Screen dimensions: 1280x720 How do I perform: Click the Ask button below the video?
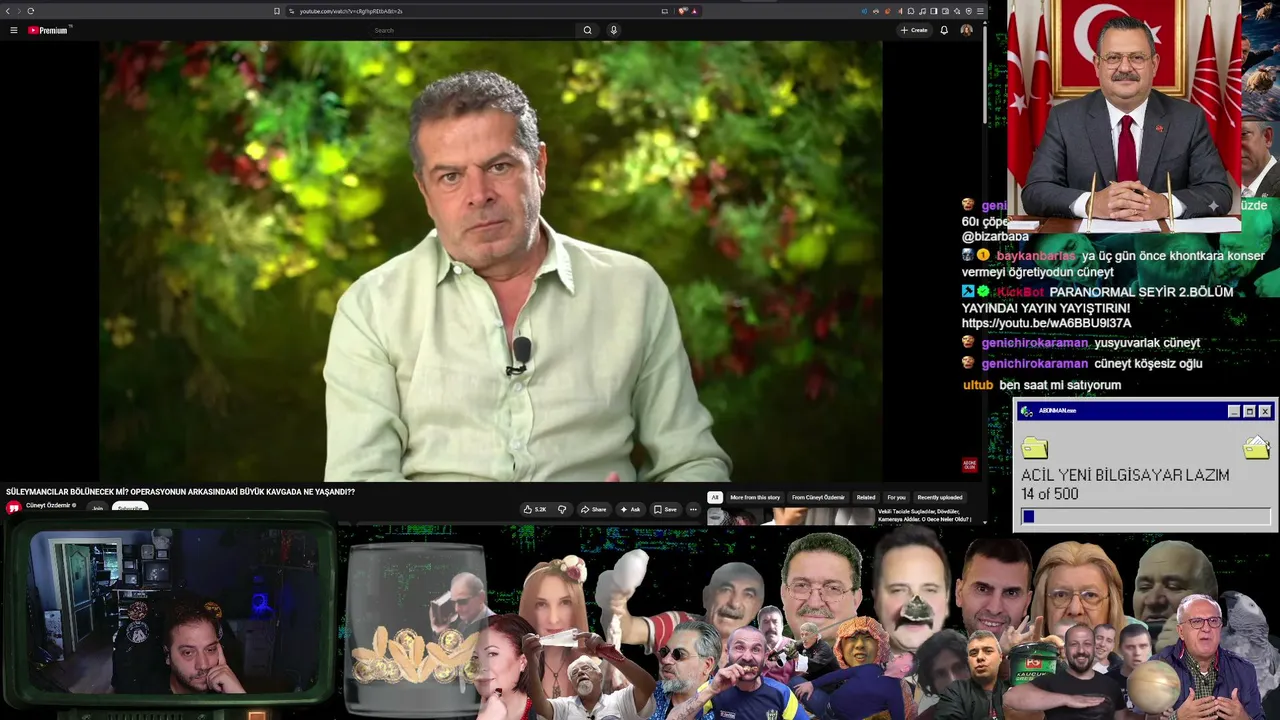pos(630,509)
